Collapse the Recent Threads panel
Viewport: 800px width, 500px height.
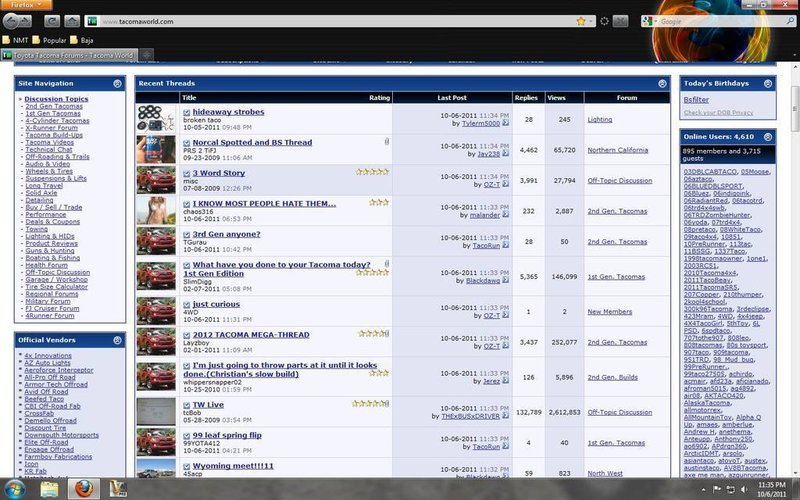(662, 84)
